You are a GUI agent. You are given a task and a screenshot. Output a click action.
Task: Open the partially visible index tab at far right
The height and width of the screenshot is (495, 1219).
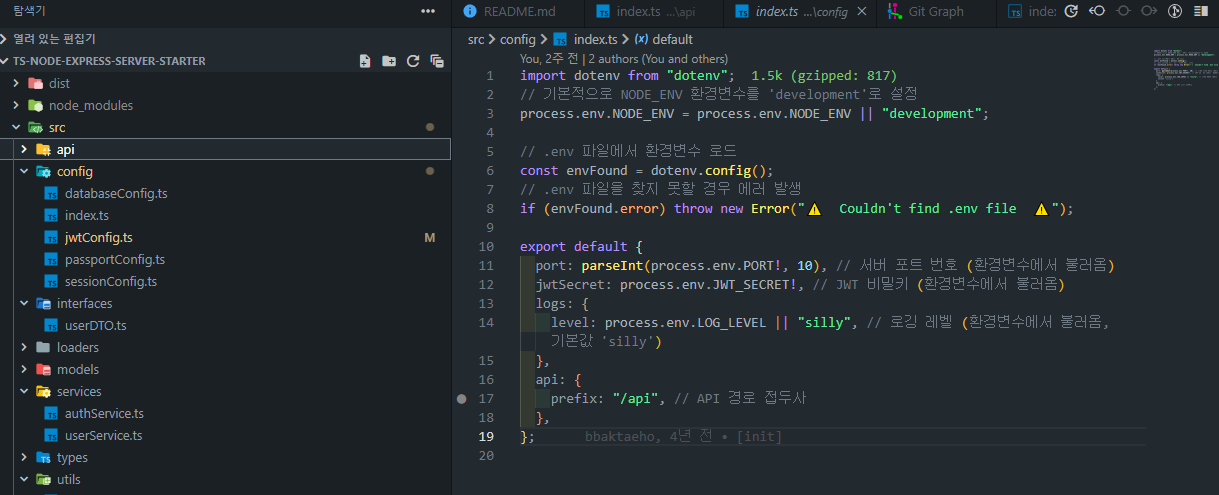tap(1030, 12)
